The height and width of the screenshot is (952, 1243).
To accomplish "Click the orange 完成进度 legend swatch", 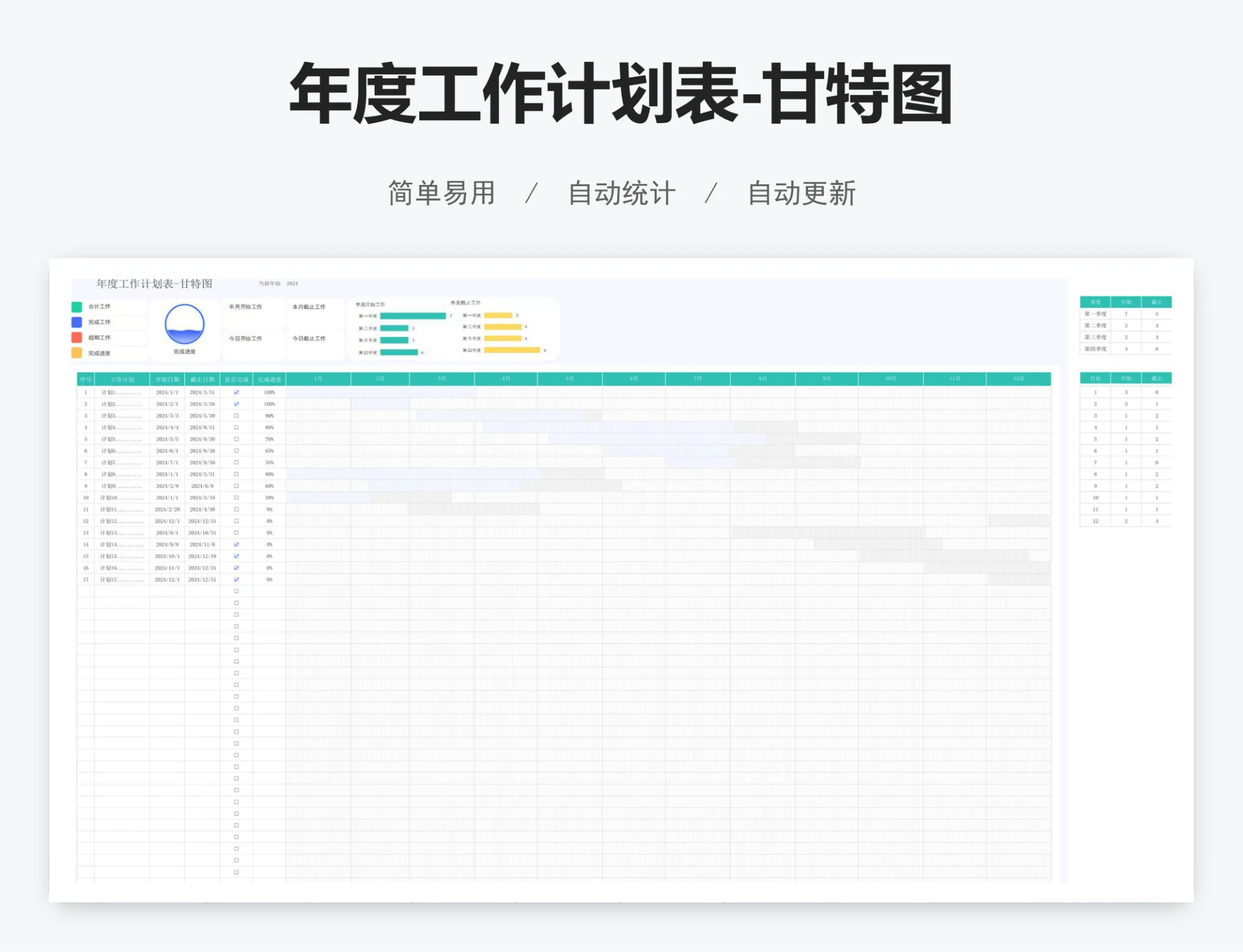I will (76, 353).
